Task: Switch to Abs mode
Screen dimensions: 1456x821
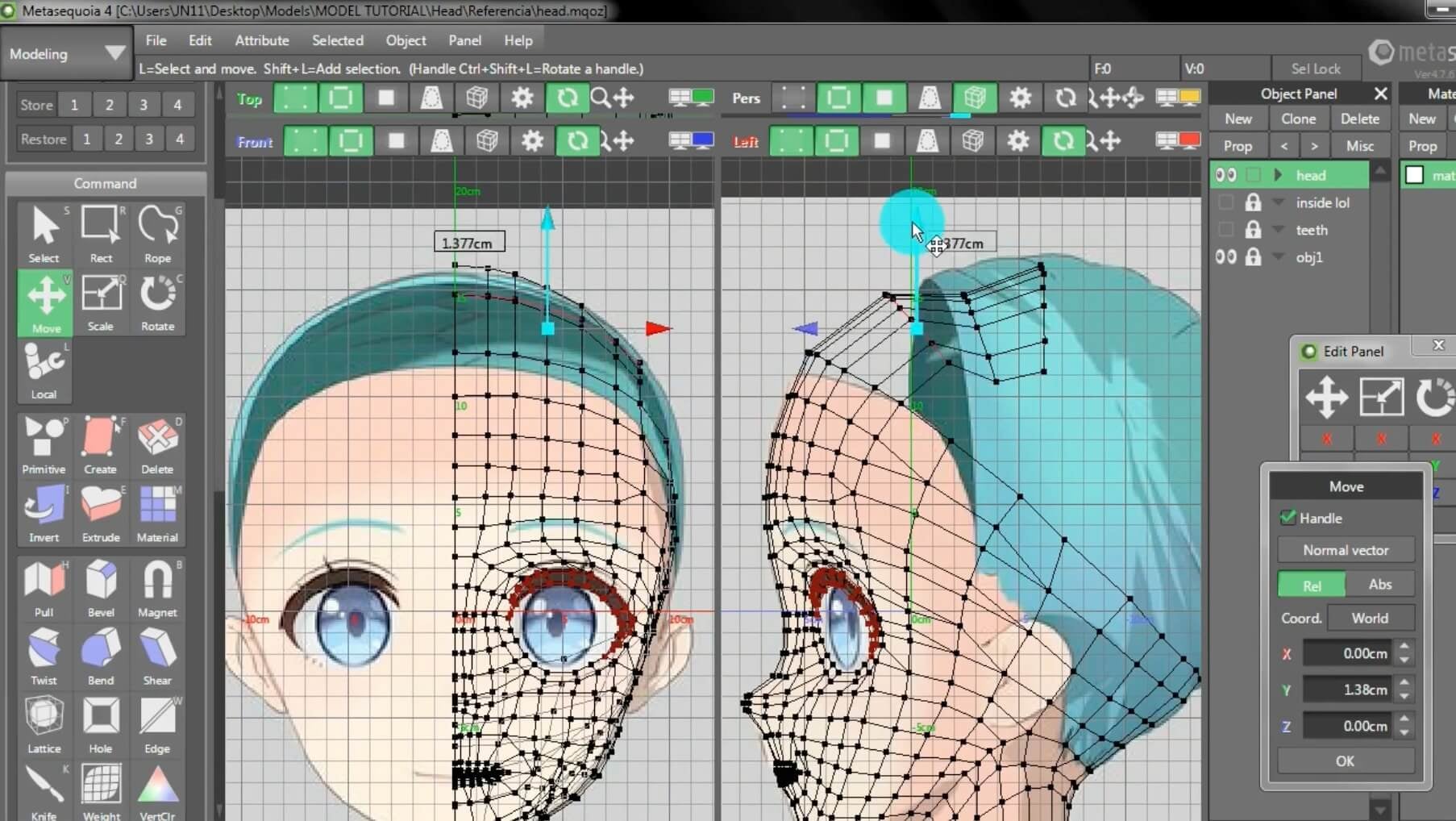Action: 1380,584
